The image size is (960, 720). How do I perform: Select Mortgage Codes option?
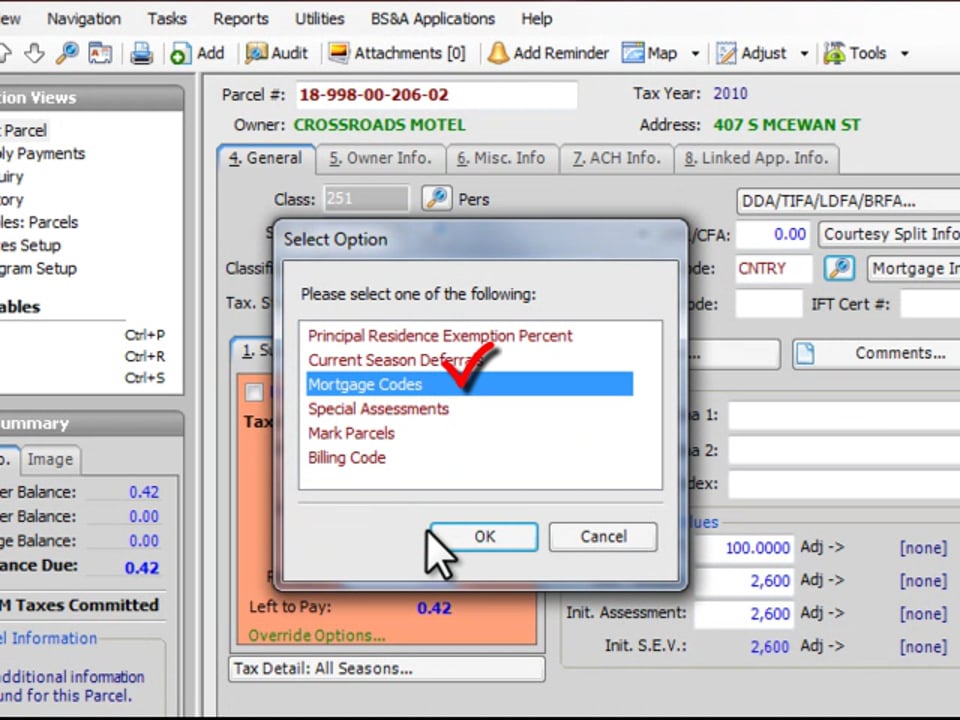[469, 384]
